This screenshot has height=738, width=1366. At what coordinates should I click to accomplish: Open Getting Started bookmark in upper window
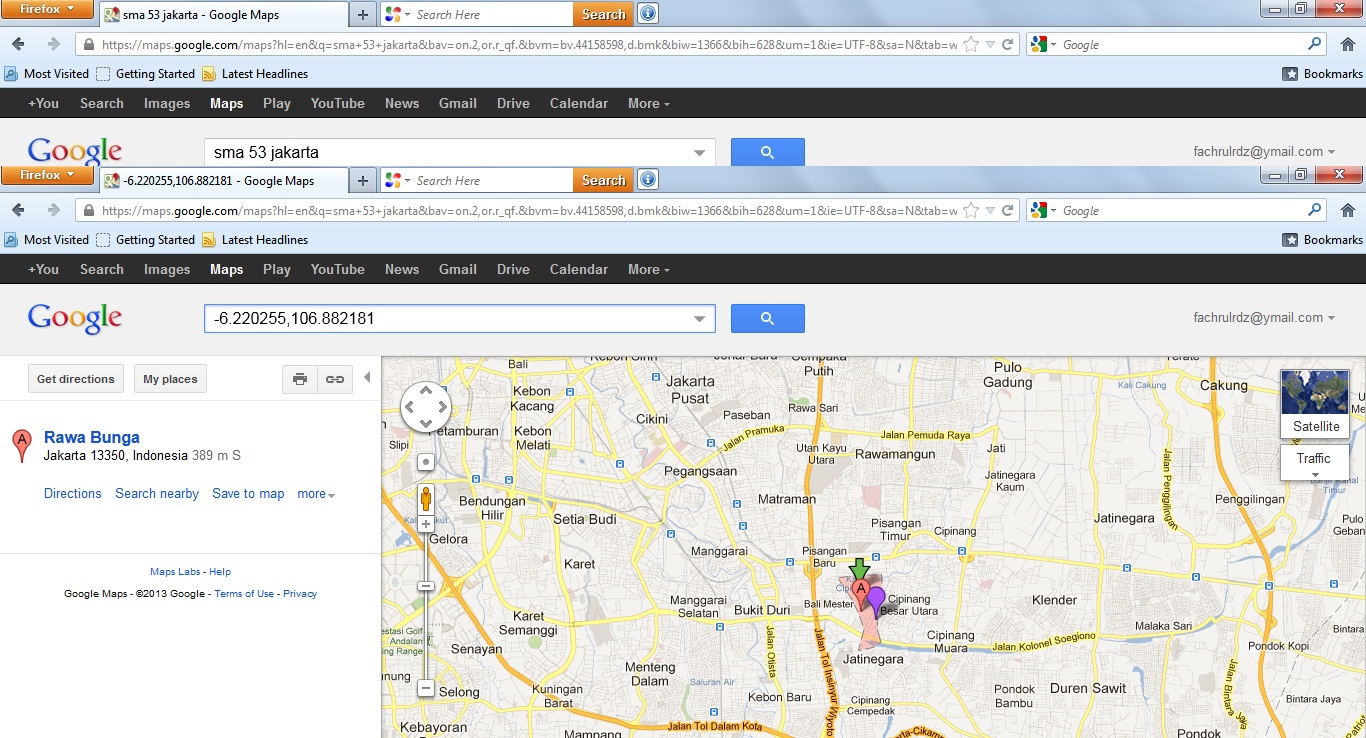point(146,74)
